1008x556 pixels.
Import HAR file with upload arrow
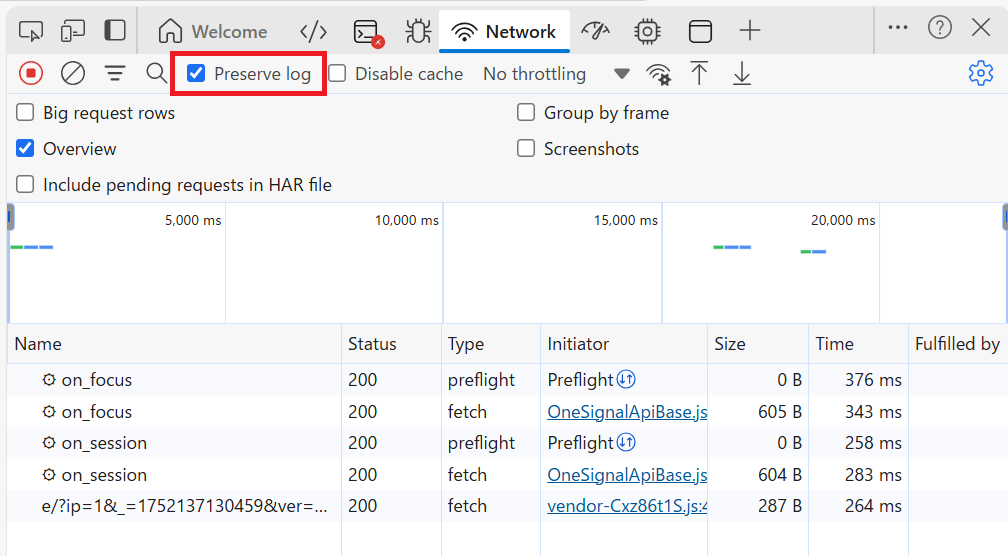699,73
